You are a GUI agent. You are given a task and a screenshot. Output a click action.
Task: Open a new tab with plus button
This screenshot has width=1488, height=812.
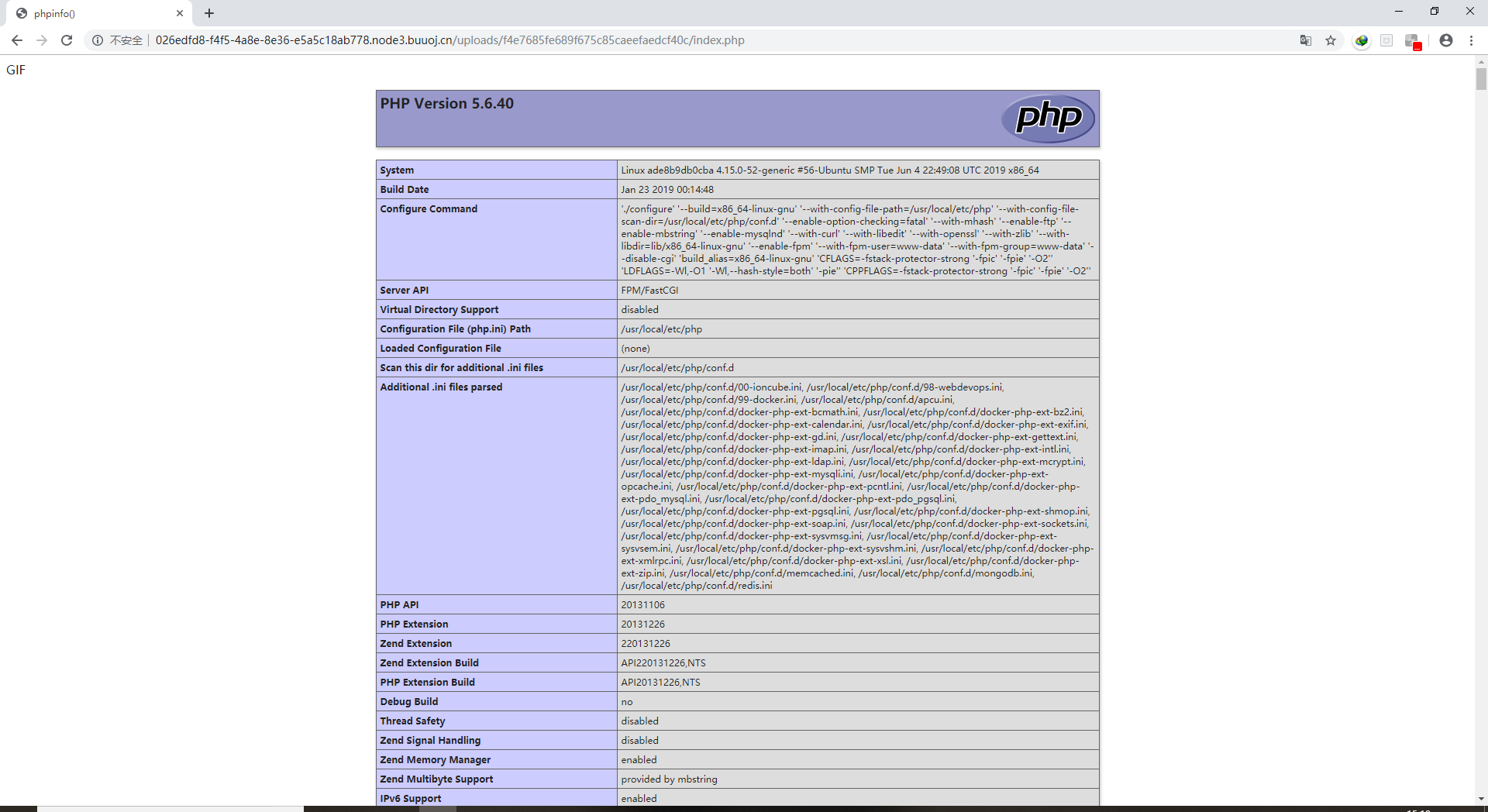pyautogui.click(x=209, y=13)
